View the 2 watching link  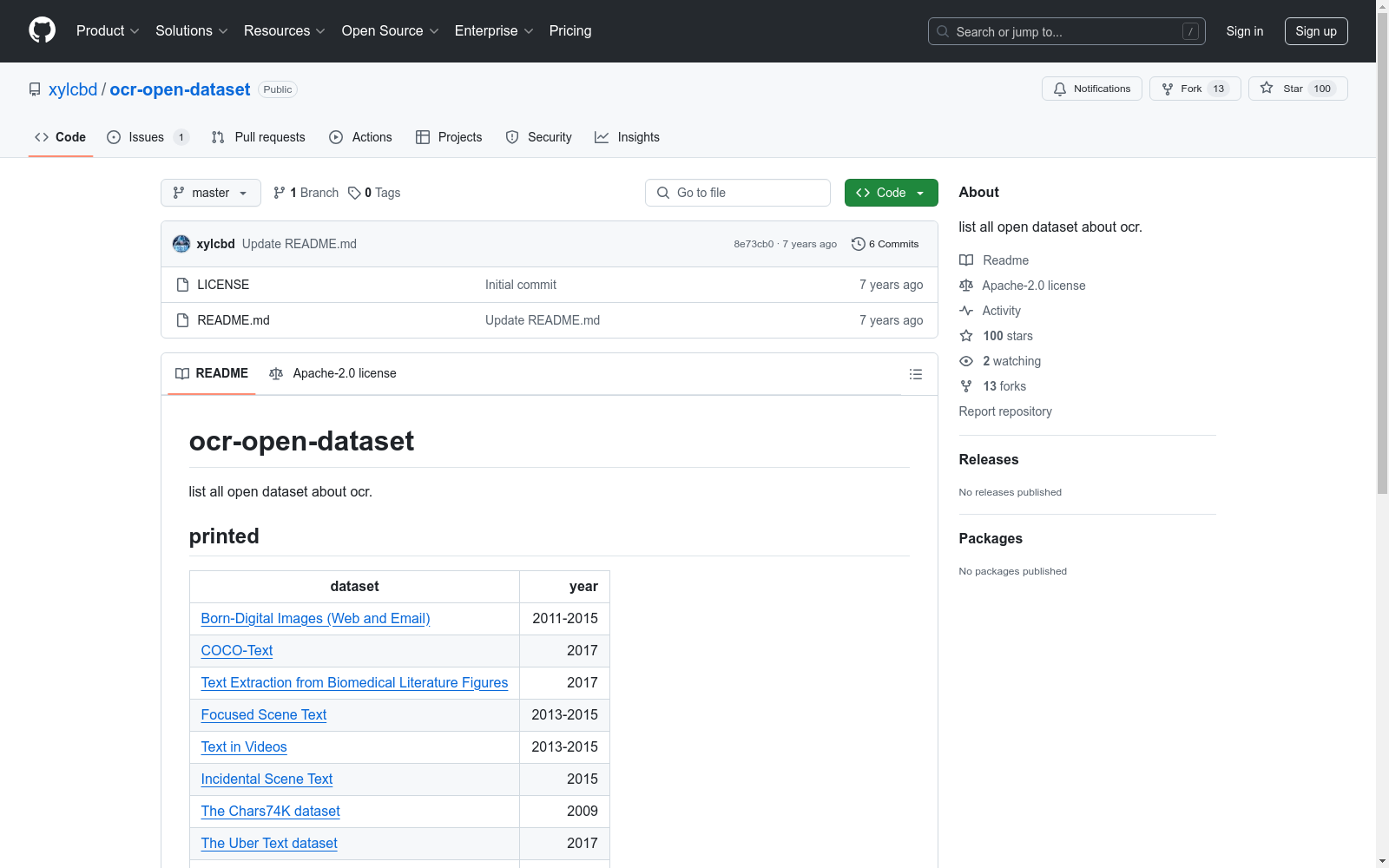[x=1000, y=361]
